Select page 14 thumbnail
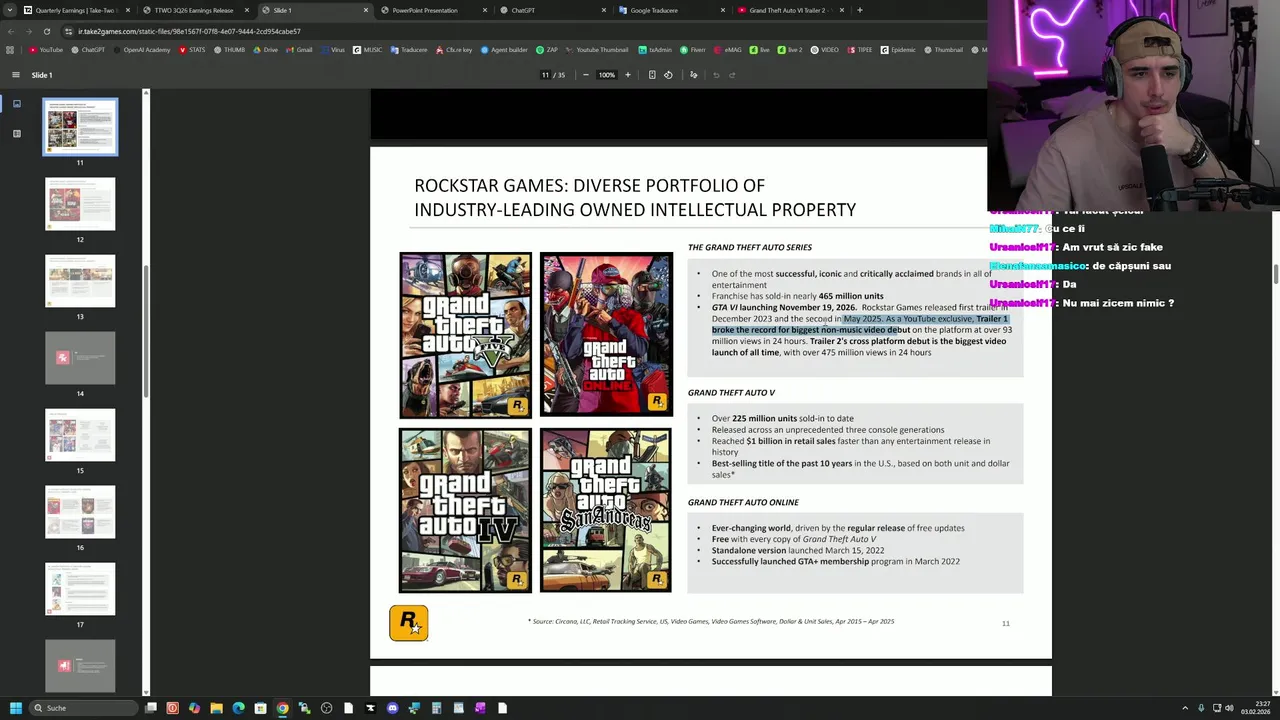This screenshot has height=720, width=1280. coord(80,358)
